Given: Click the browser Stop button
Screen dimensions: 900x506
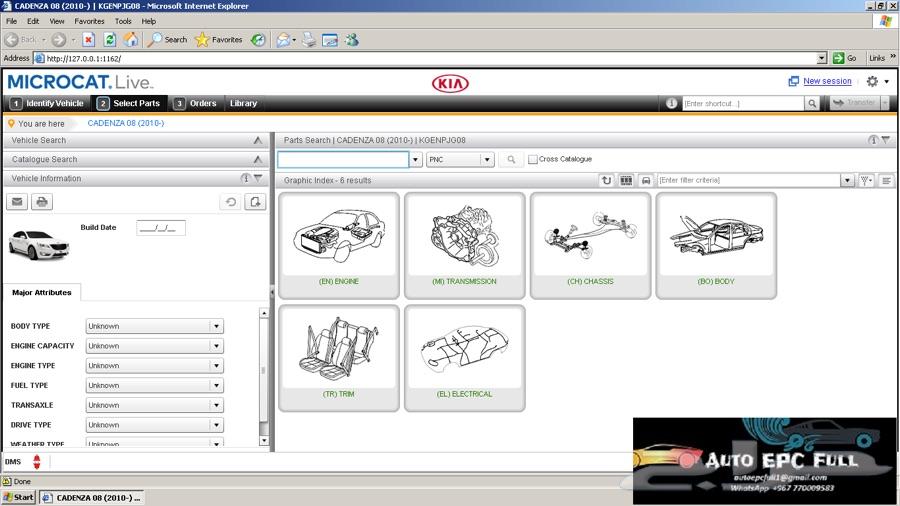Looking at the screenshot, I should (88, 40).
